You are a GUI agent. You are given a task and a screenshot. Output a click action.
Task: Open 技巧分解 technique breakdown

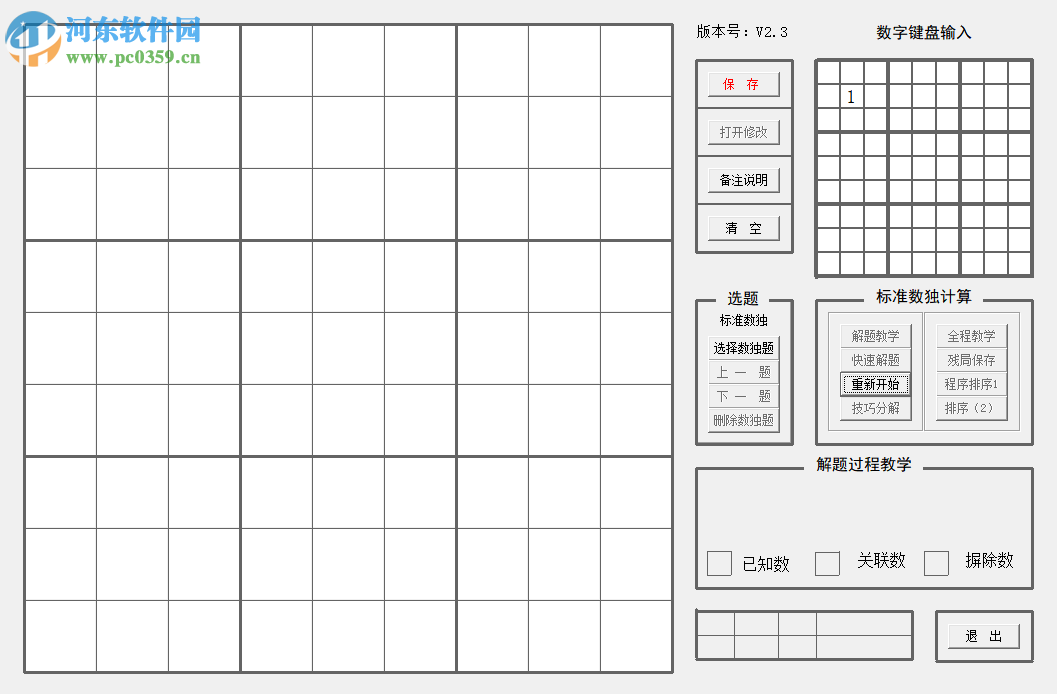[x=876, y=408]
